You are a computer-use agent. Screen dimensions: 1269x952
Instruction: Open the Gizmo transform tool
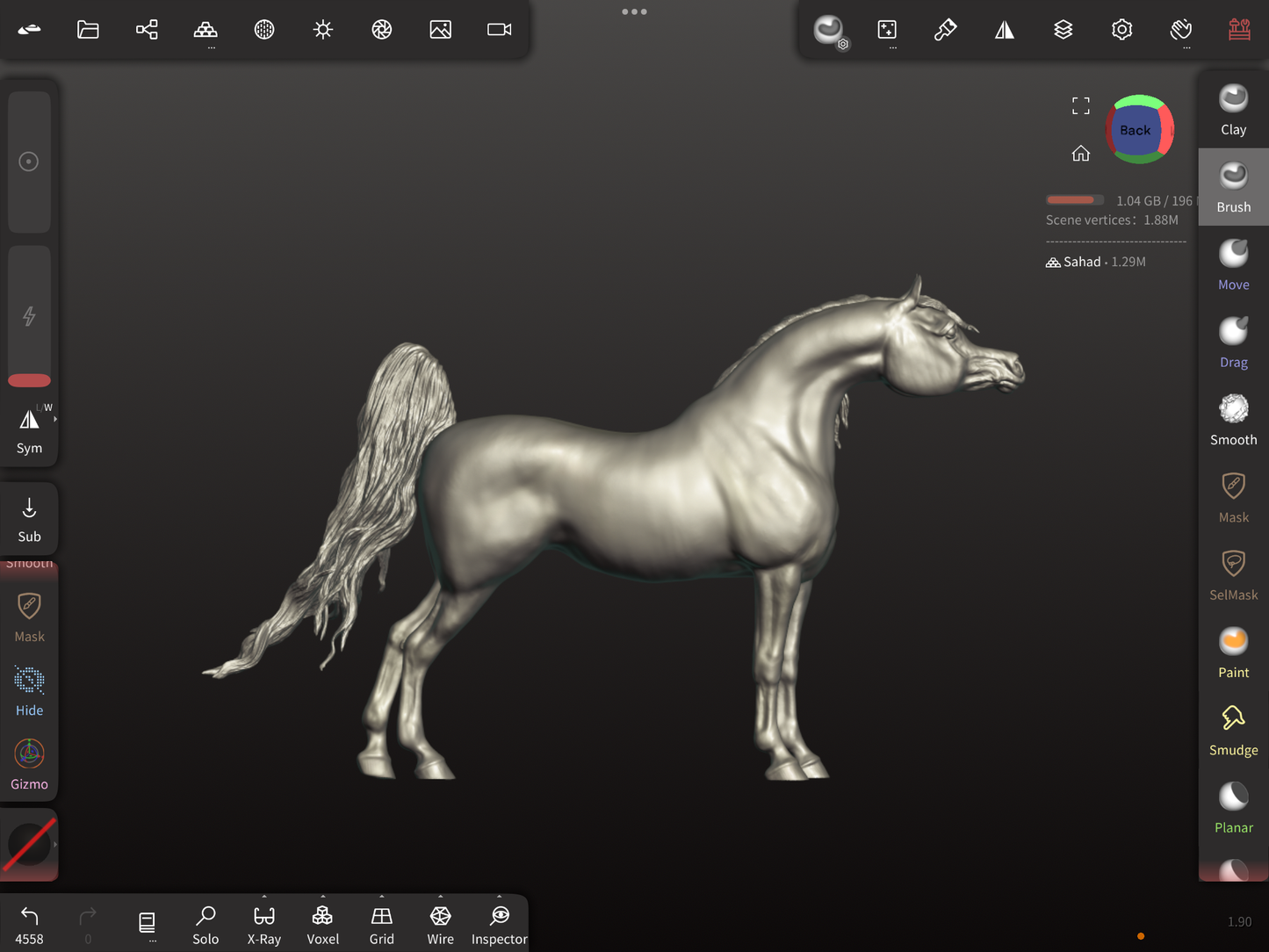pos(29,764)
